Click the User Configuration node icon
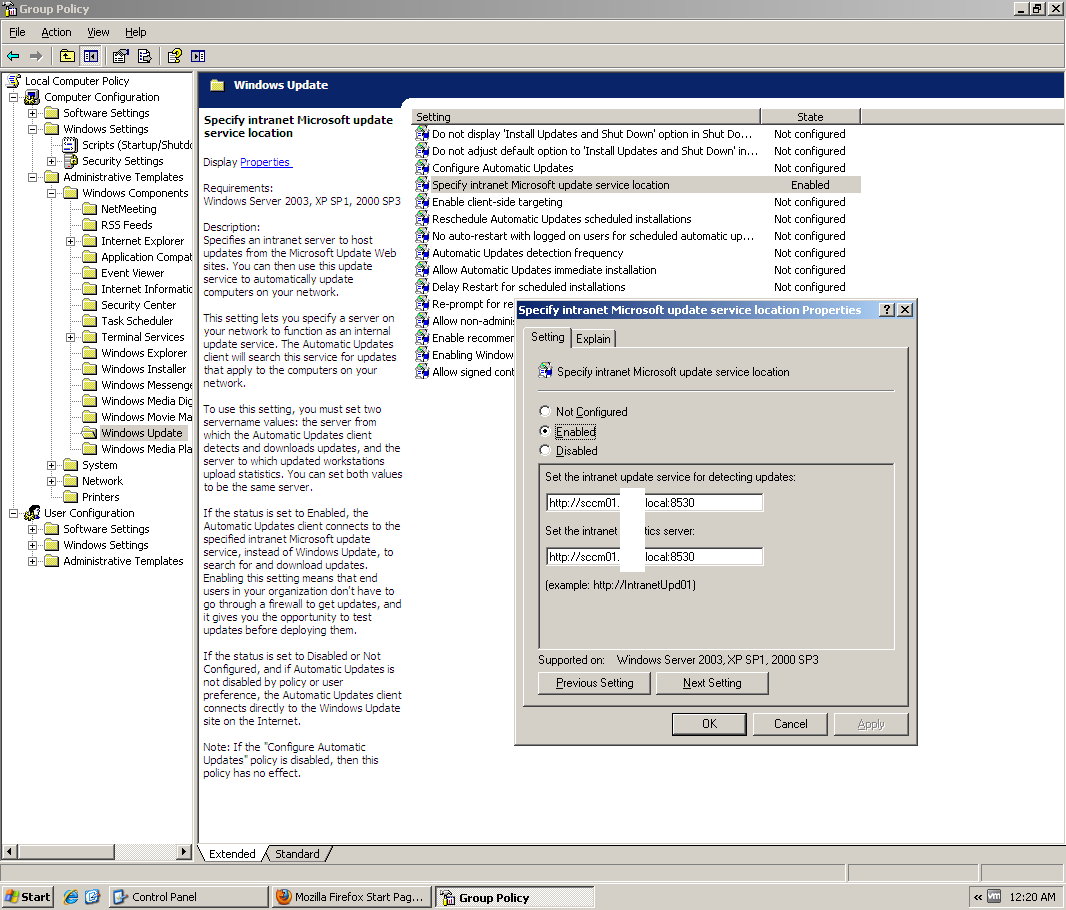 [x=32, y=513]
